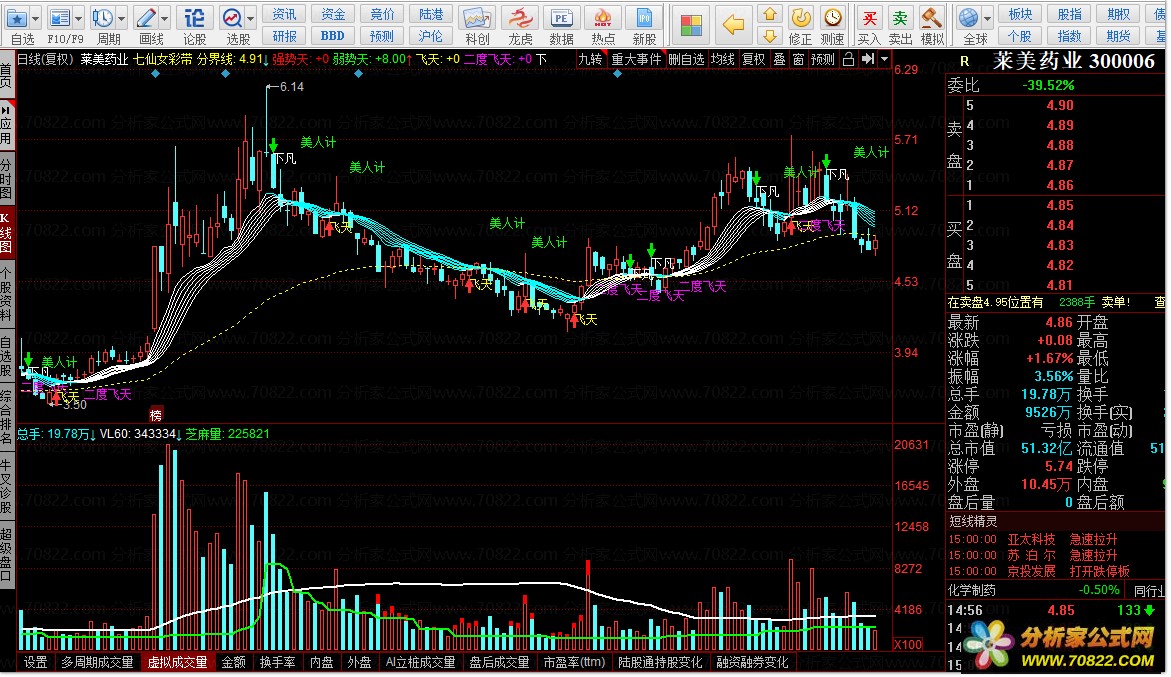The height and width of the screenshot is (677, 1171).
Task: Switch to 虚拟成交量 indicator tab
Action: (177, 662)
